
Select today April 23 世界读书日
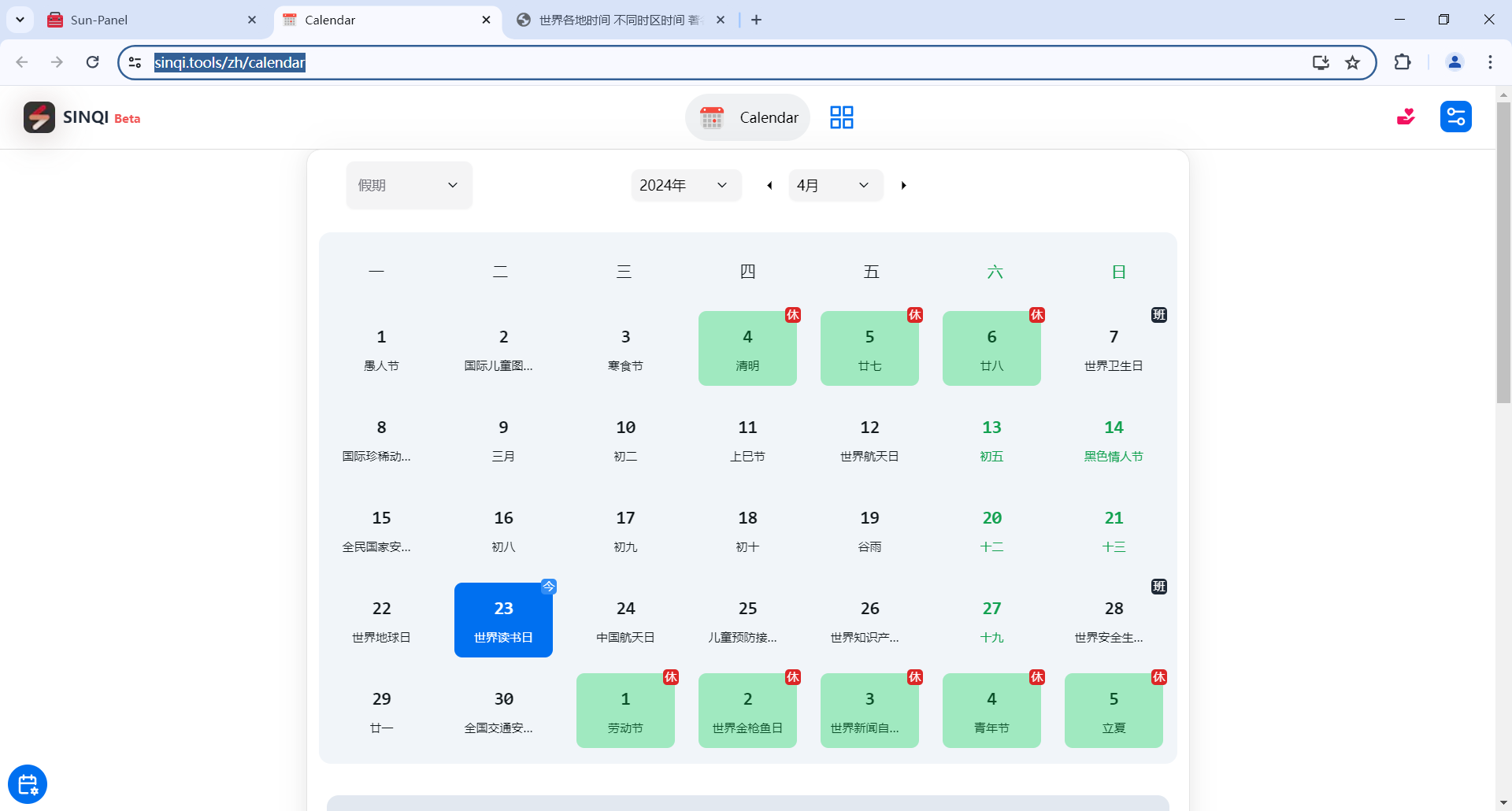[x=503, y=620]
